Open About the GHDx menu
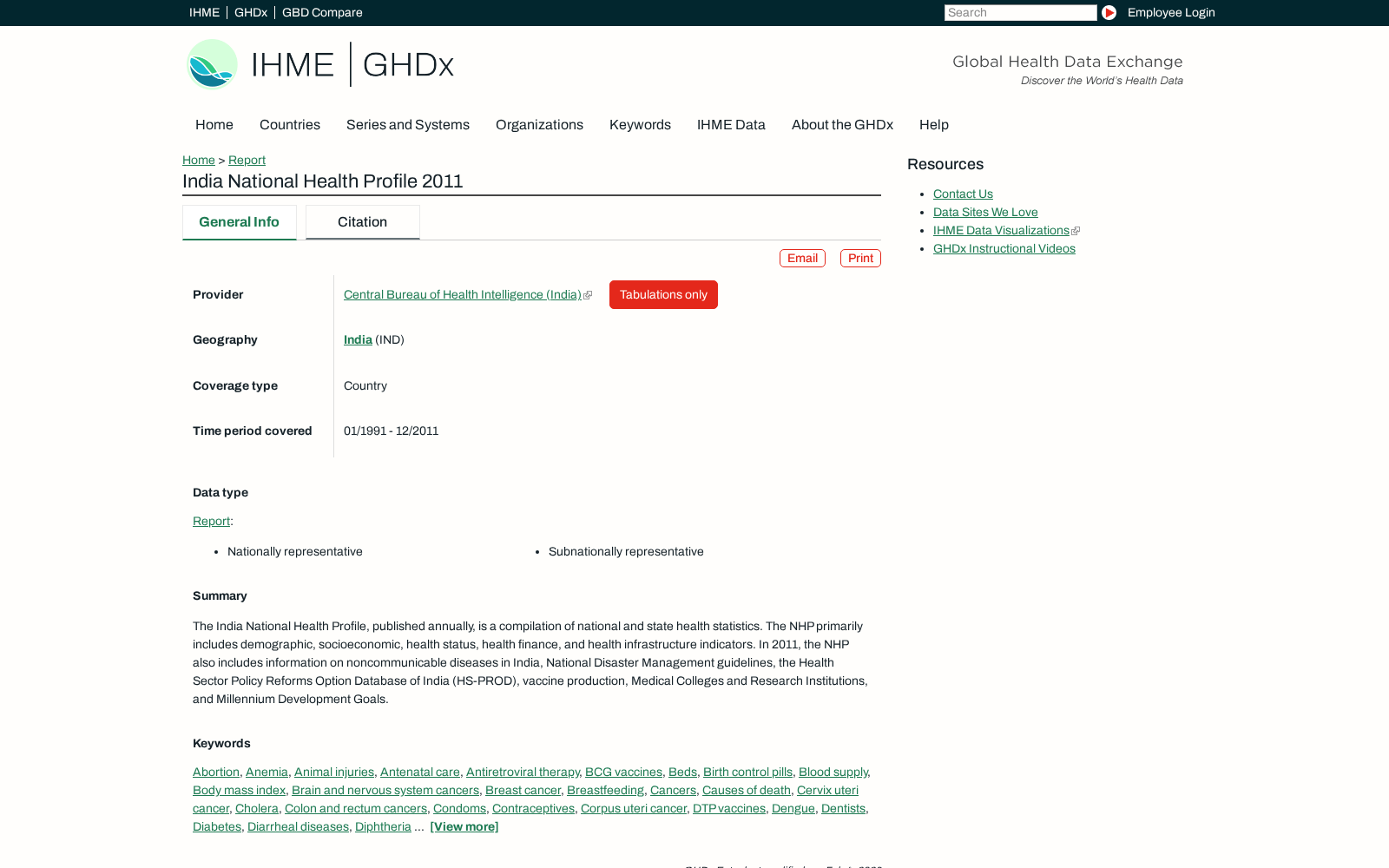Viewport: 1389px width, 868px height. coord(842,124)
